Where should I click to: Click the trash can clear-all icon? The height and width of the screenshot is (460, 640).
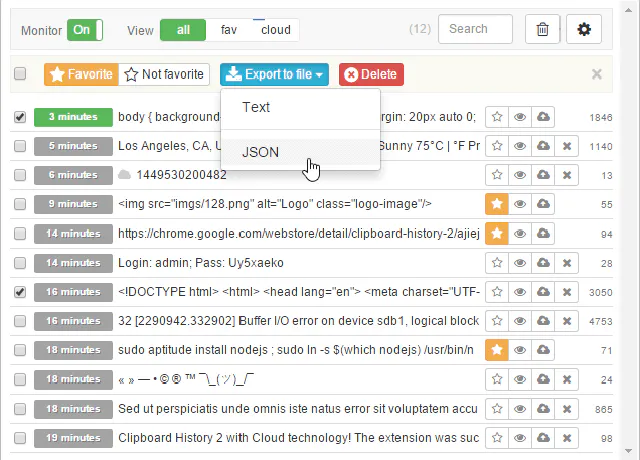click(x=542, y=29)
